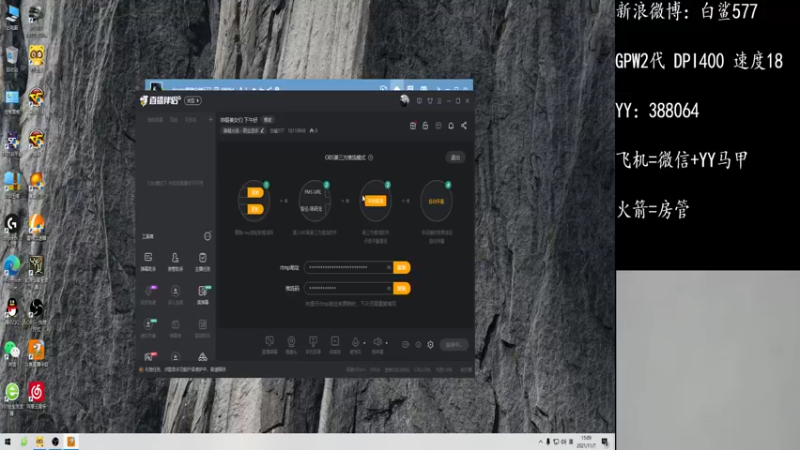Click the record icon beside settings gear
This screenshot has width=800, height=450.
pyautogui.click(x=418, y=345)
